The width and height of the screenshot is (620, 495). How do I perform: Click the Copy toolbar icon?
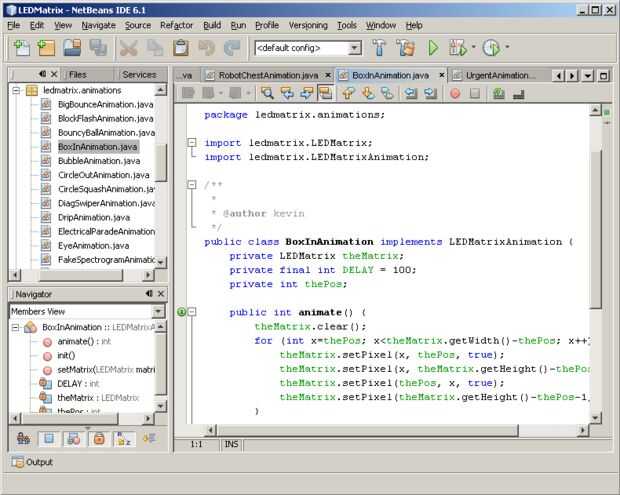(x=155, y=48)
